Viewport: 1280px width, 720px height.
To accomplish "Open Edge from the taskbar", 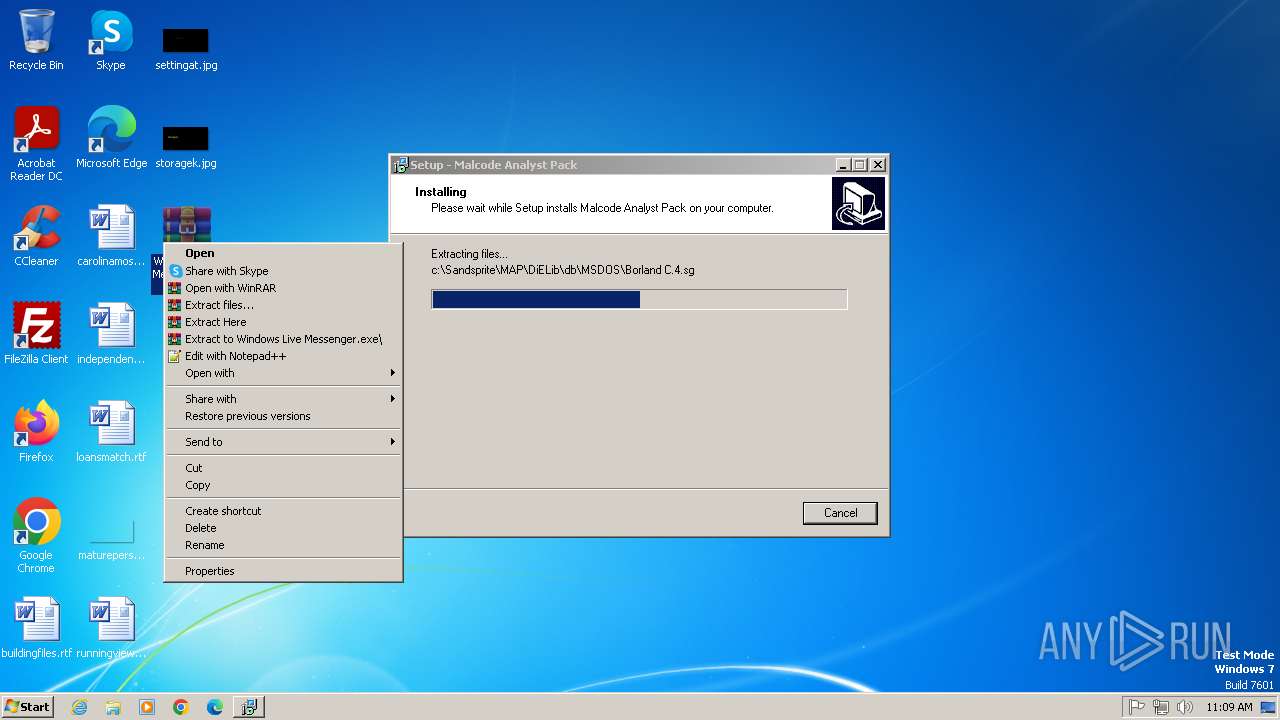I will [x=215, y=707].
